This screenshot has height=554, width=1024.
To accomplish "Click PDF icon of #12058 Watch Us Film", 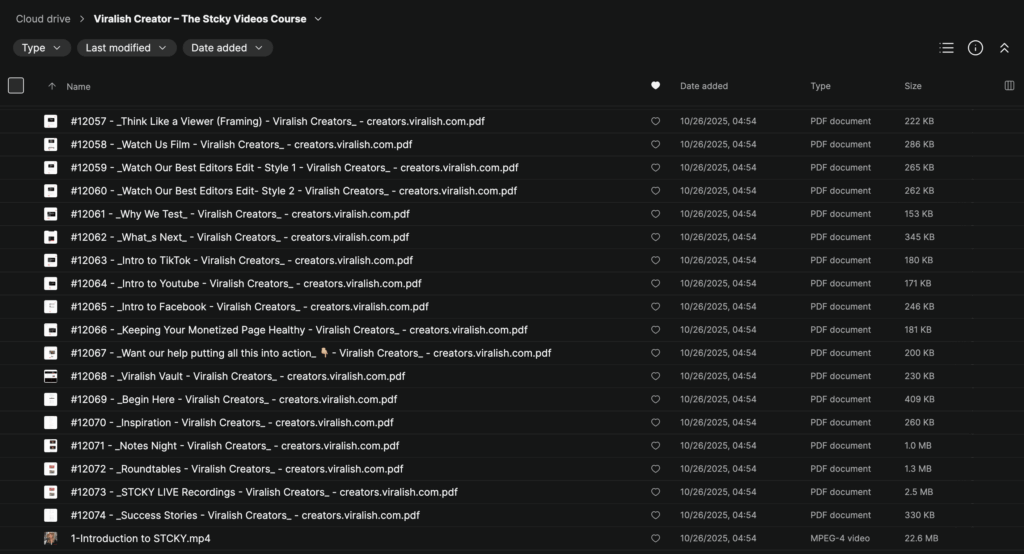I will click(x=50, y=144).
